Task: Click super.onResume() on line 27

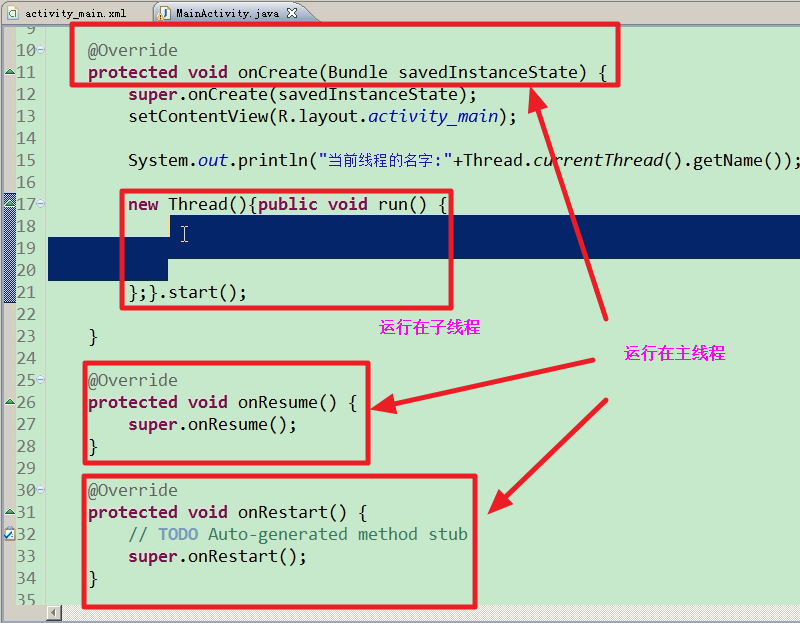Action: point(212,424)
